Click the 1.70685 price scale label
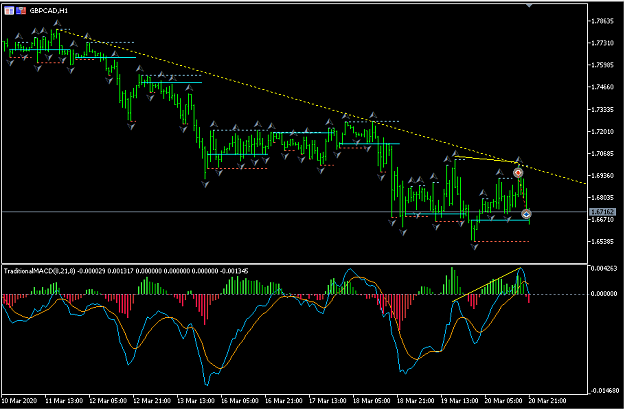Viewport: 625px width, 410px height. tap(603, 153)
